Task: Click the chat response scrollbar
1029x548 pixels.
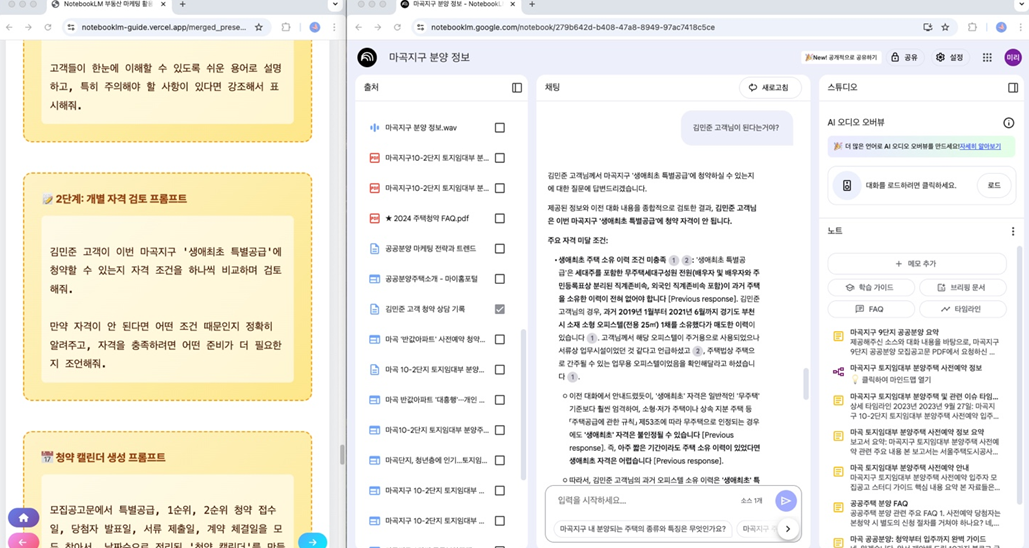Action: [x=806, y=384]
